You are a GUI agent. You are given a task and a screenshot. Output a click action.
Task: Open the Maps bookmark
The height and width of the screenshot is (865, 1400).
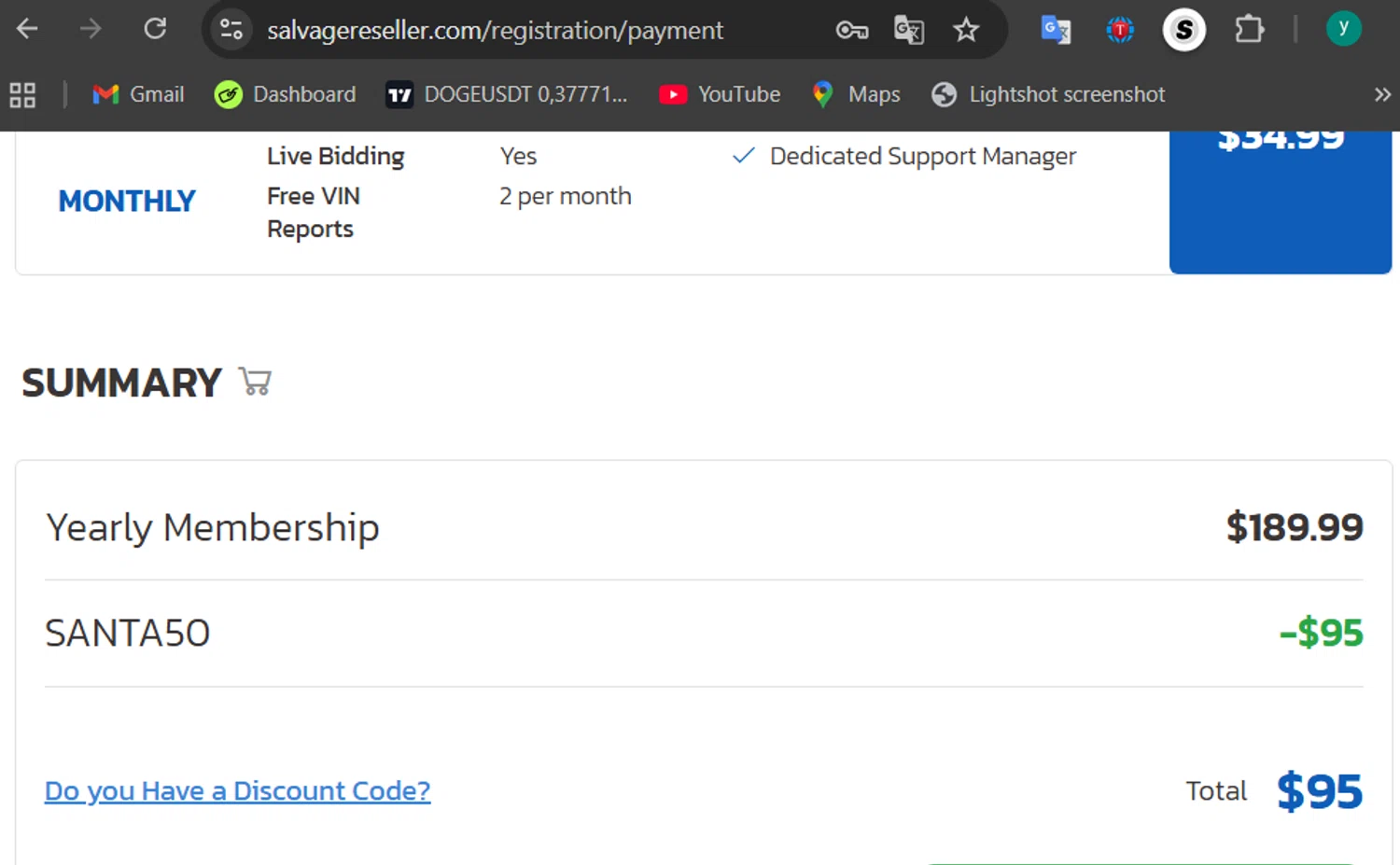[x=856, y=94]
